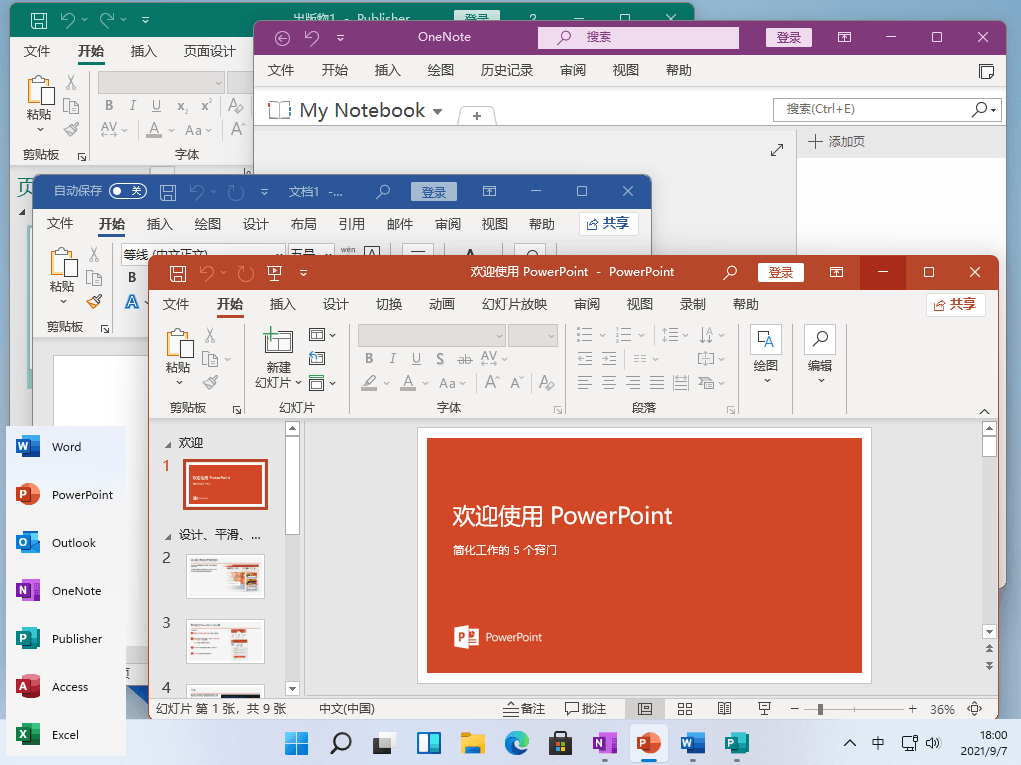Click the Word Format Painter brush icon
The width and height of the screenshot is (1021, 765).
click(x=94, y=301)
